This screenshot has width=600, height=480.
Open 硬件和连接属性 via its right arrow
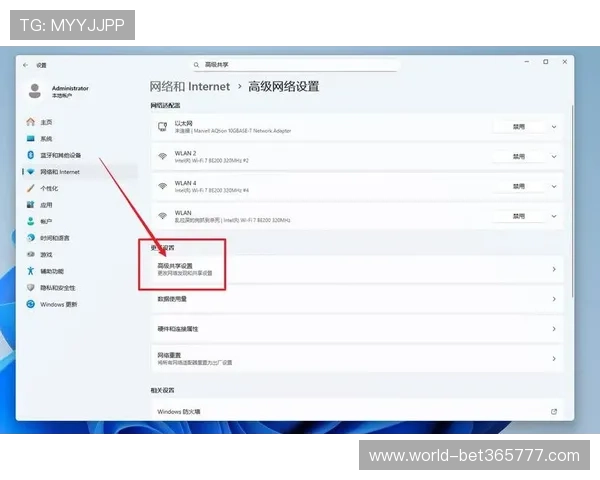(x=554, y=329)
